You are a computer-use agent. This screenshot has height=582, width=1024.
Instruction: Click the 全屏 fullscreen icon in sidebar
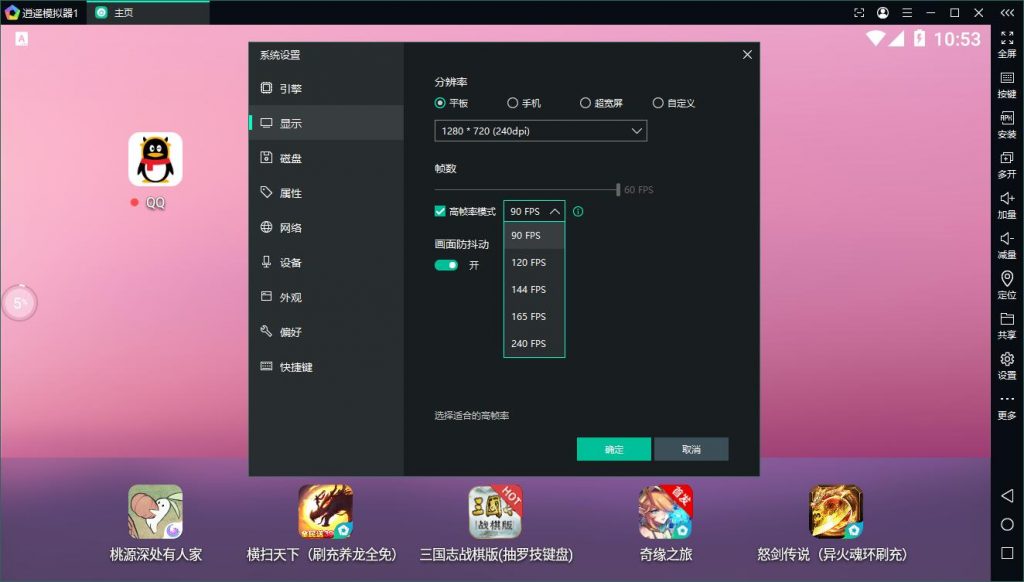1007,38
